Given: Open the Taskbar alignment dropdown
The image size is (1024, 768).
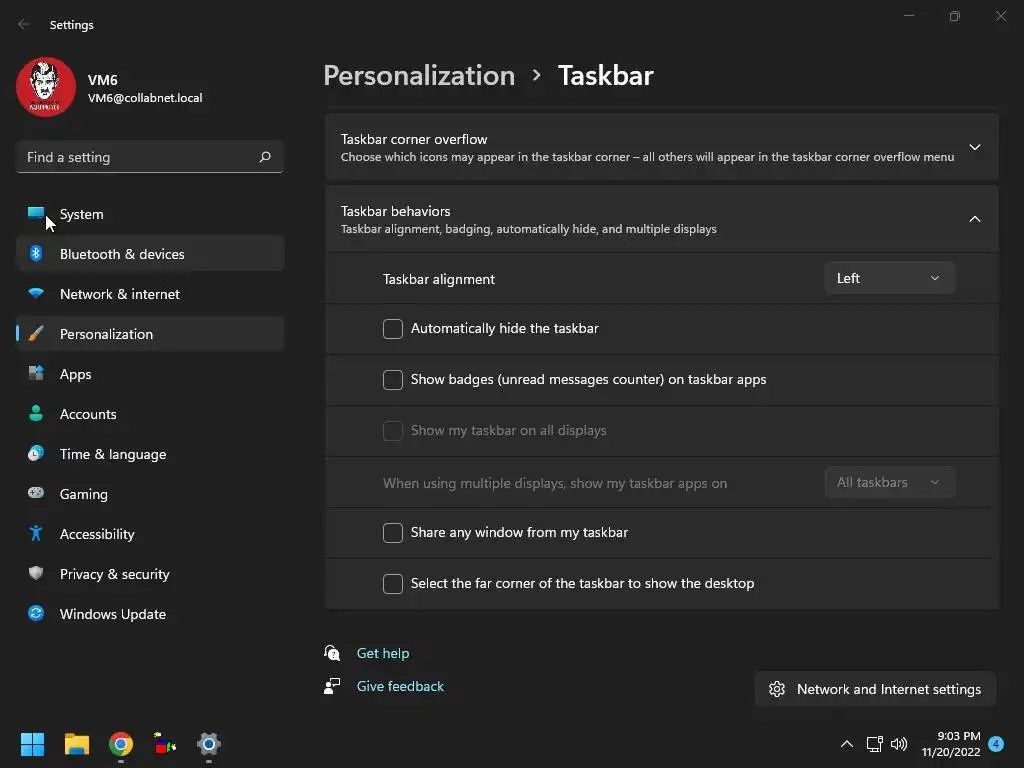Looking at the screenshot, I should point(889,278).
